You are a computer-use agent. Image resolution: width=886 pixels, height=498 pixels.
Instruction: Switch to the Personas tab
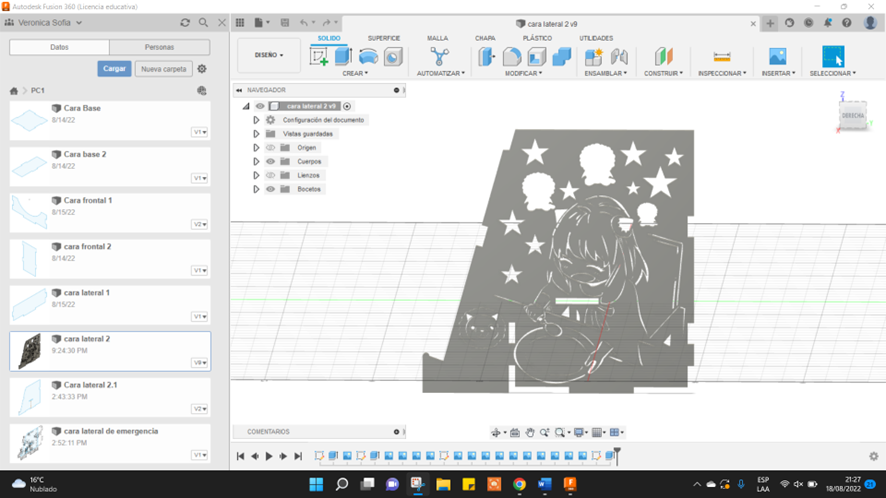(x=159, y=47)
